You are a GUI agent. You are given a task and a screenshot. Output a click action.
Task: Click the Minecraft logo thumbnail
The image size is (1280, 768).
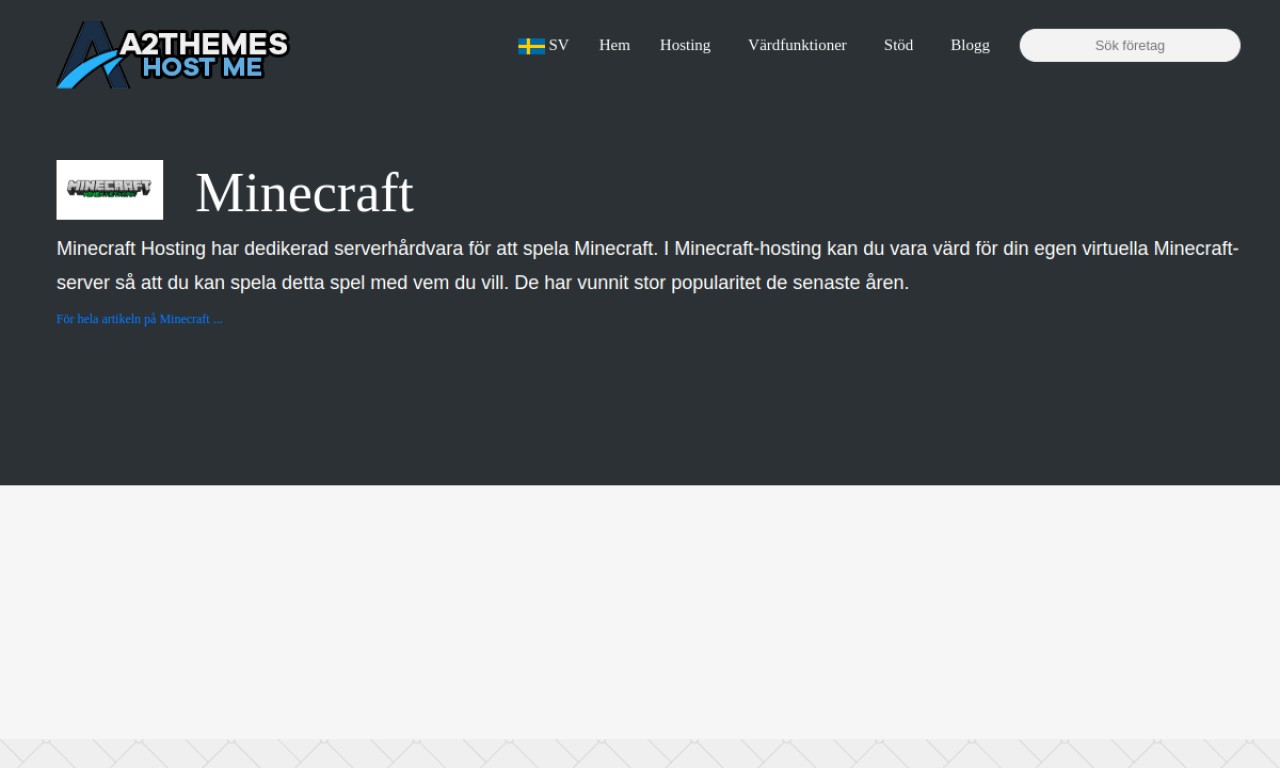(110, 190)
